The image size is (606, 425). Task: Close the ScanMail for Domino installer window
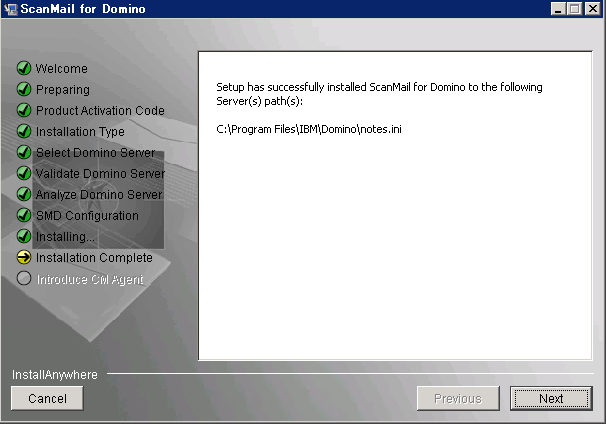(592, 9)
